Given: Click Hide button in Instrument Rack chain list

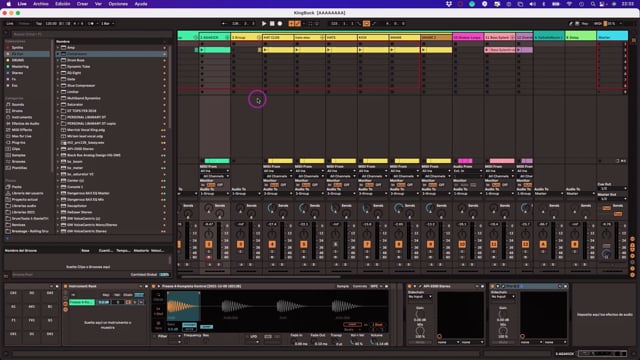Looking at the screenshot, I should (139, 295).
